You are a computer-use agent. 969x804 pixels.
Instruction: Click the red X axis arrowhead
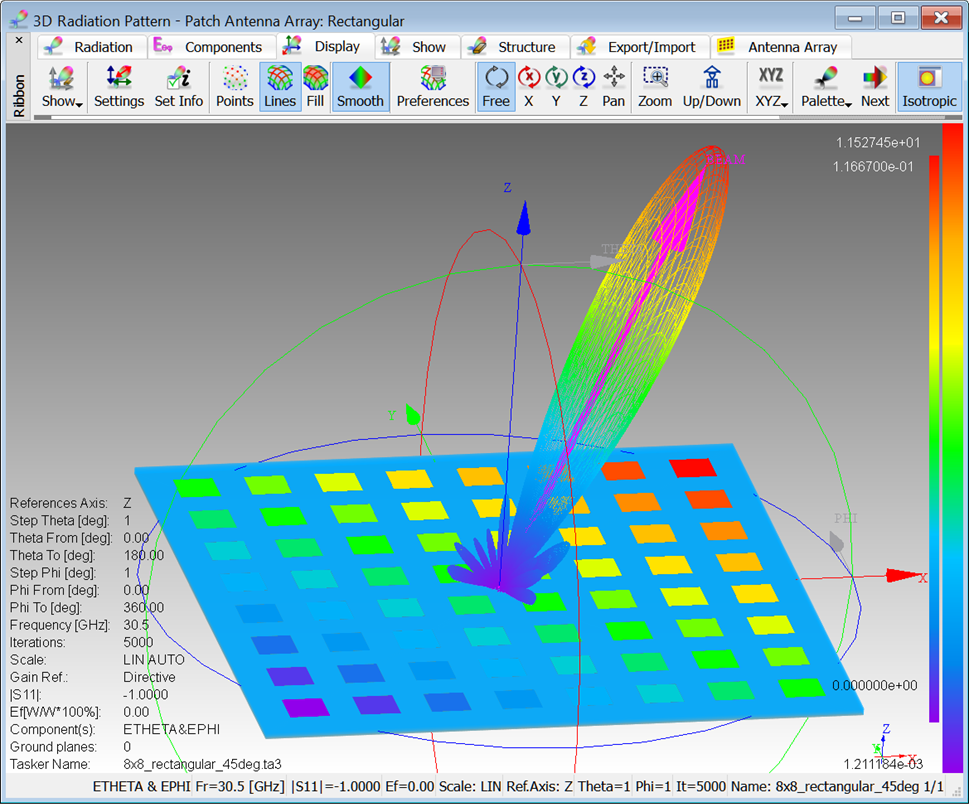click(903, 575)
